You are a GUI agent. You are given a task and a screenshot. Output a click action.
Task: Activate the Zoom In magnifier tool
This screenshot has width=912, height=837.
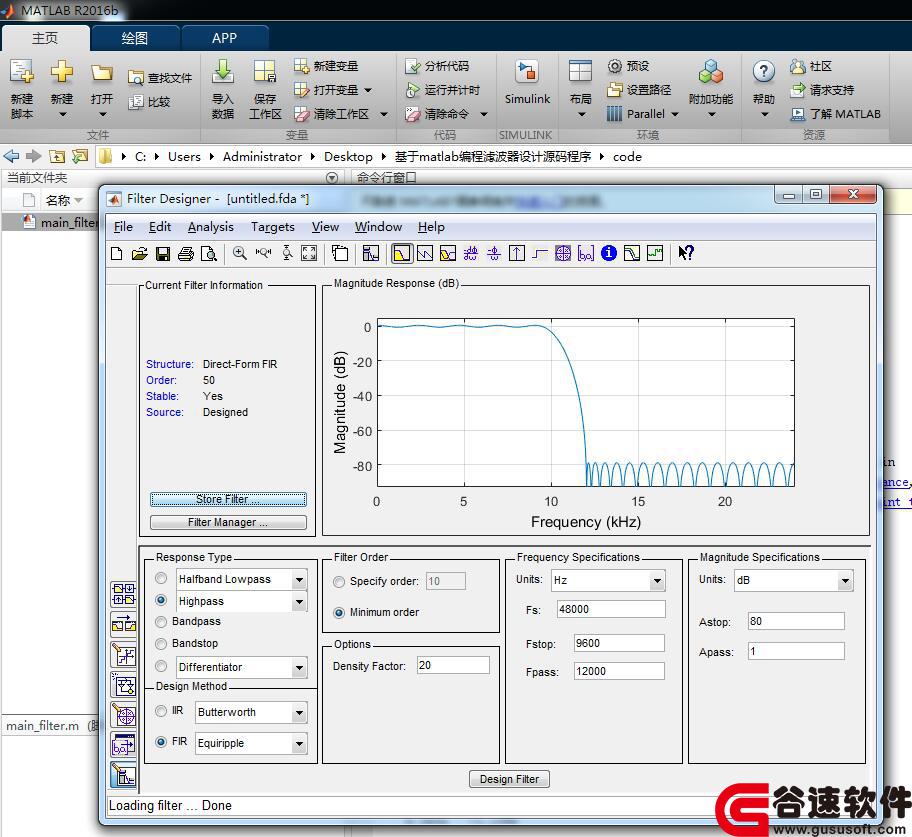coord(240,253)
